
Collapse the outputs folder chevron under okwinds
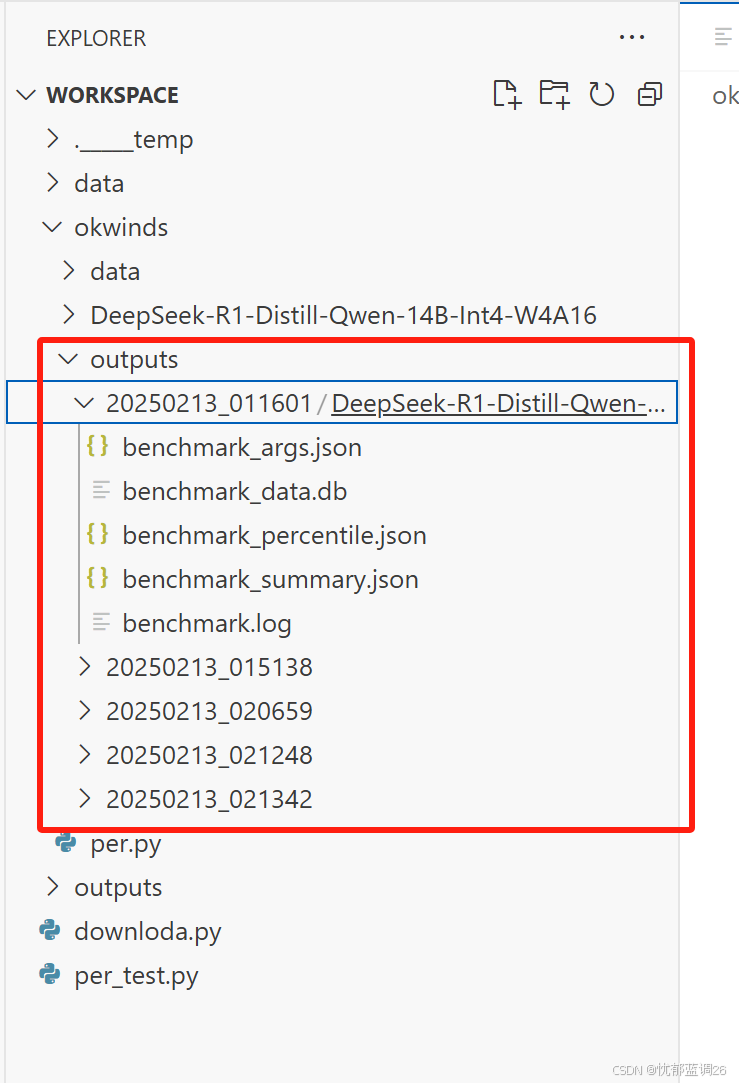(68, 358)
